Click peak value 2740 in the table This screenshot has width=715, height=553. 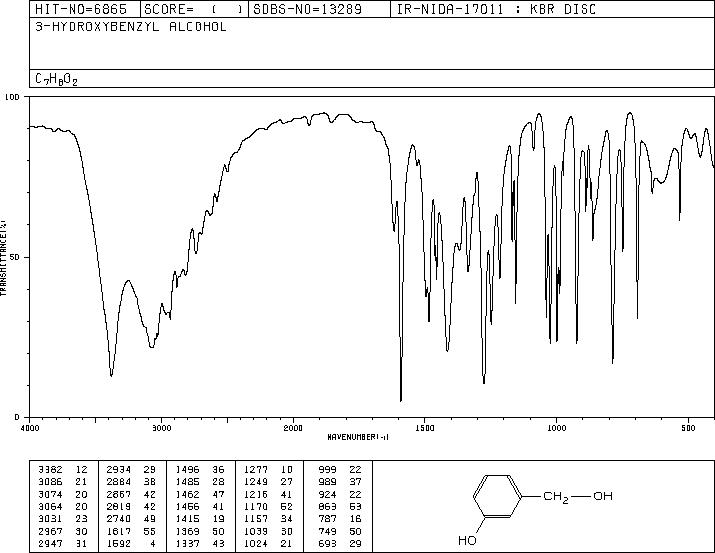119,519
